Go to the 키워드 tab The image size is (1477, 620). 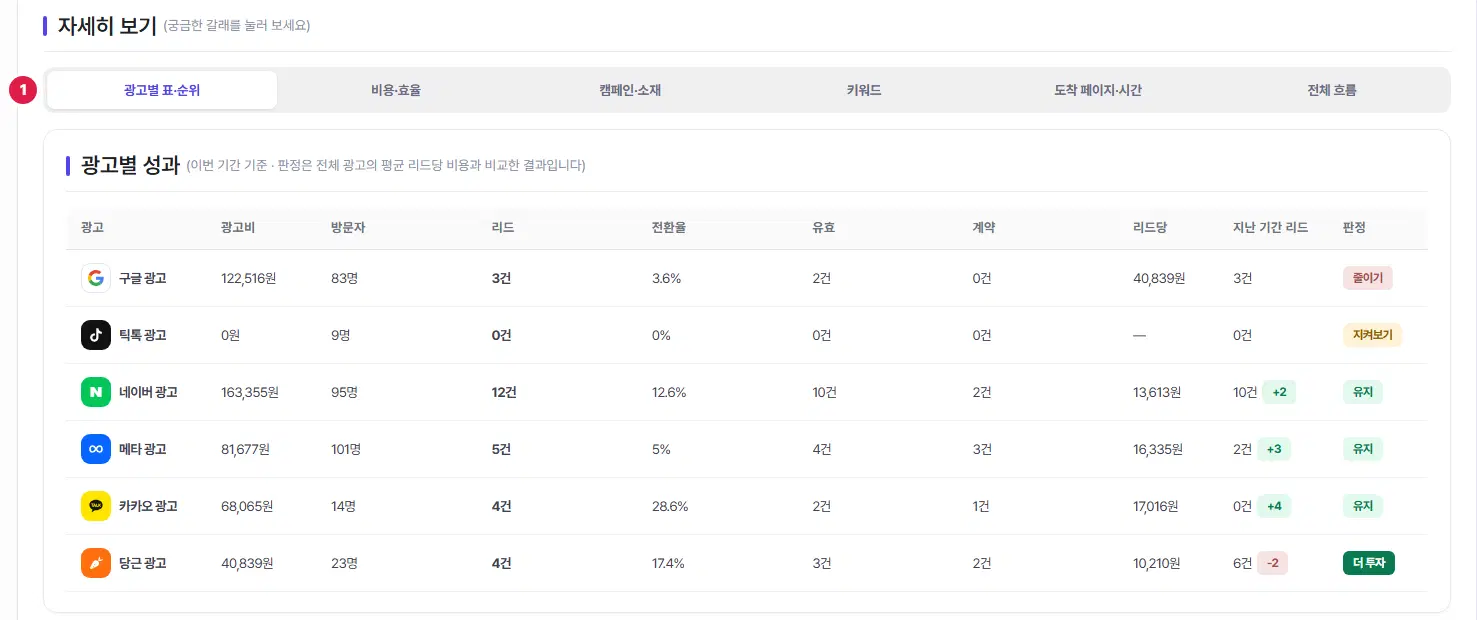coord(864,90)
